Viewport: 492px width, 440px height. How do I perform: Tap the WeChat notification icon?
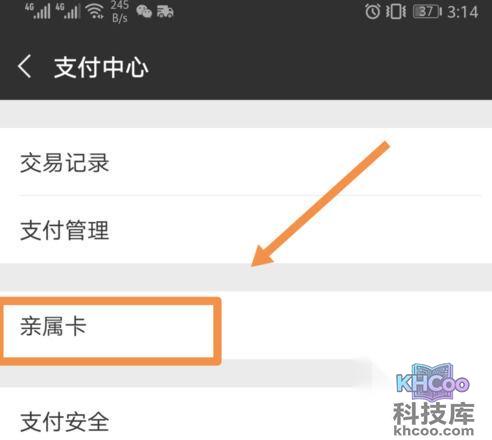144,12
